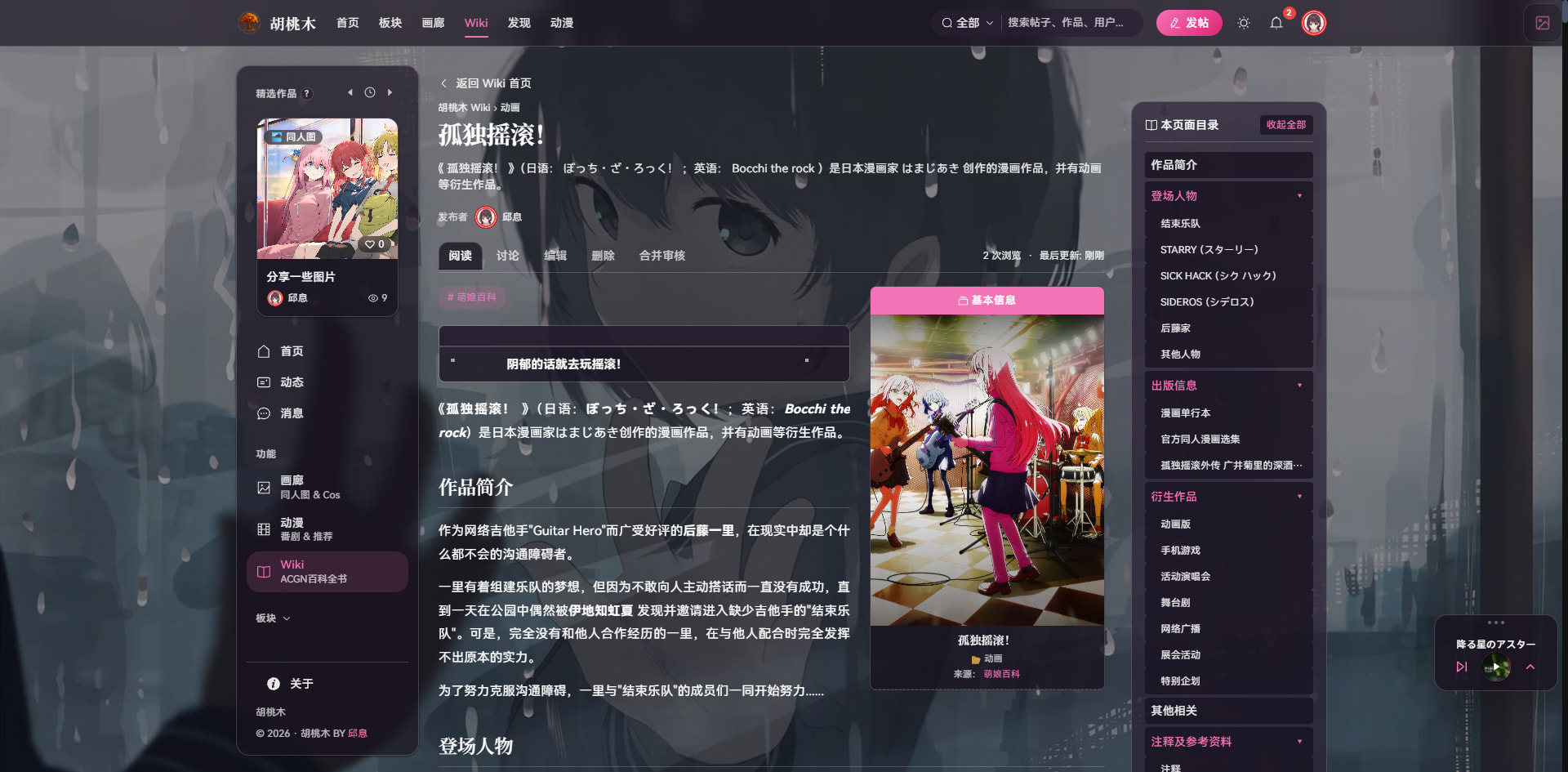
Task: Select 动漫 in the top navigation
Action: (x=562, y=23)
